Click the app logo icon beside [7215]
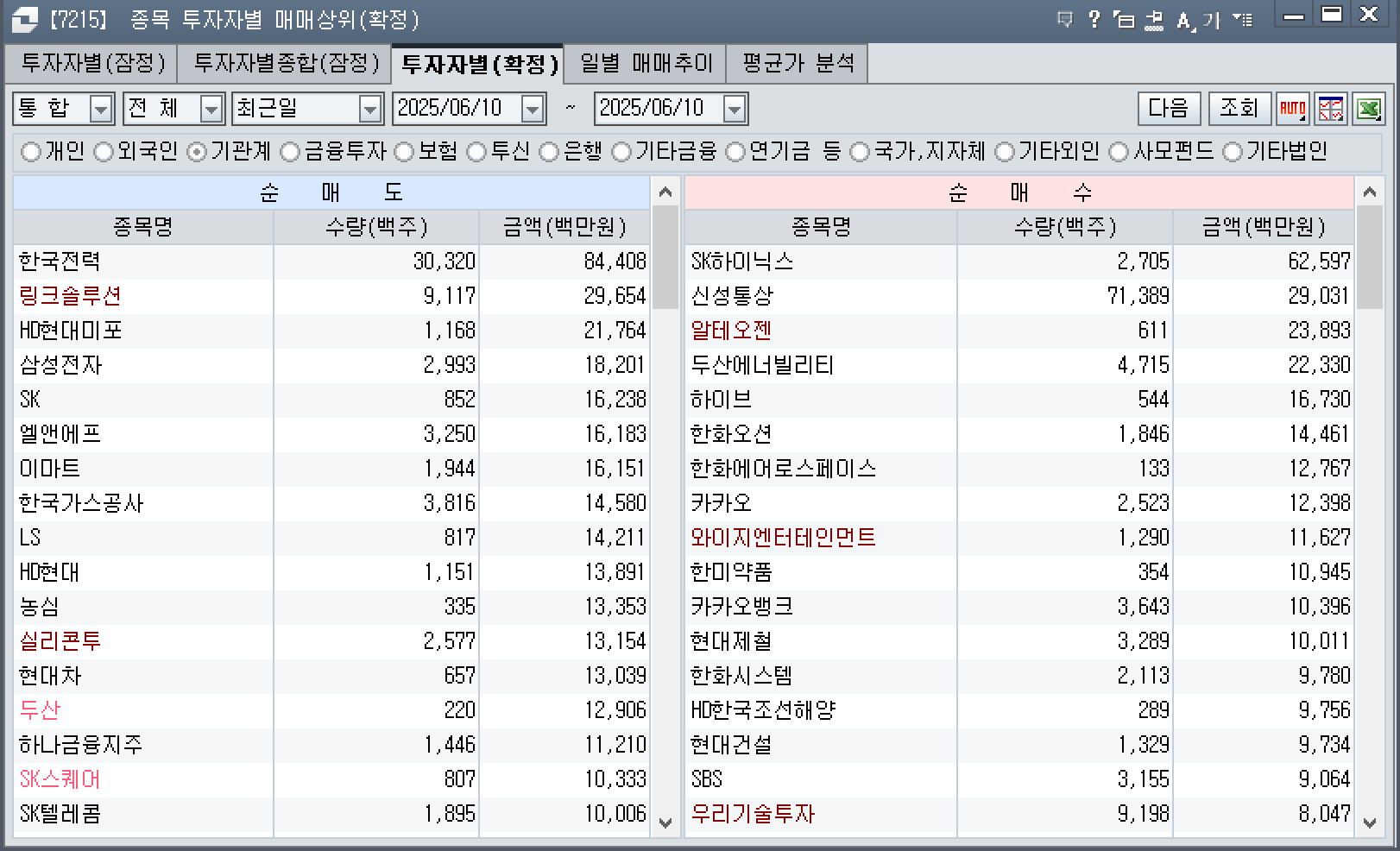1400x851 pixels. point(25,19)
